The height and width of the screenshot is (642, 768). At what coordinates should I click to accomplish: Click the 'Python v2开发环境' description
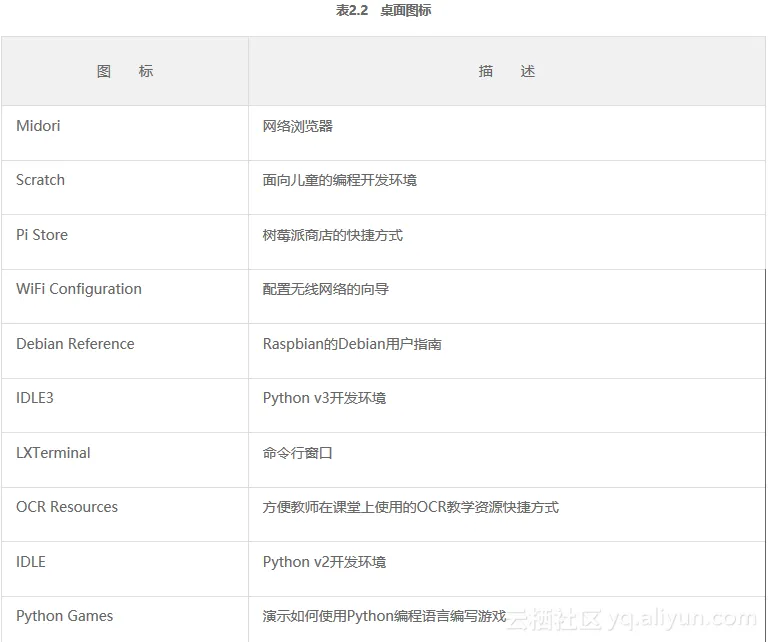(x=324, y=562)
